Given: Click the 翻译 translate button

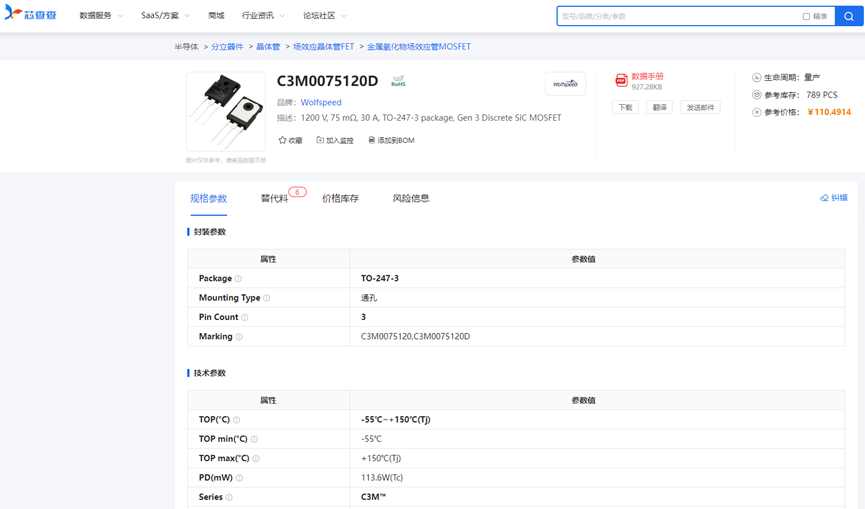Looking at the screenshot, I should [659, 108].
